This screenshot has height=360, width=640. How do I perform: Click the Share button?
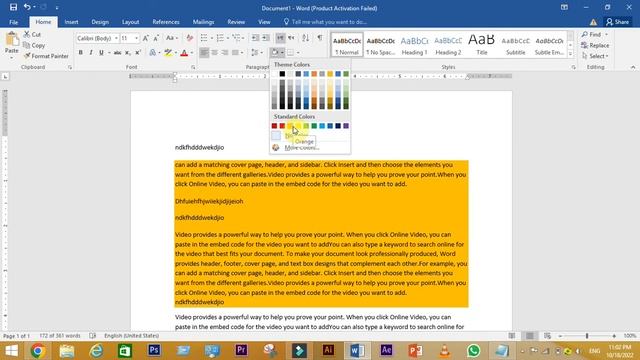618,22
